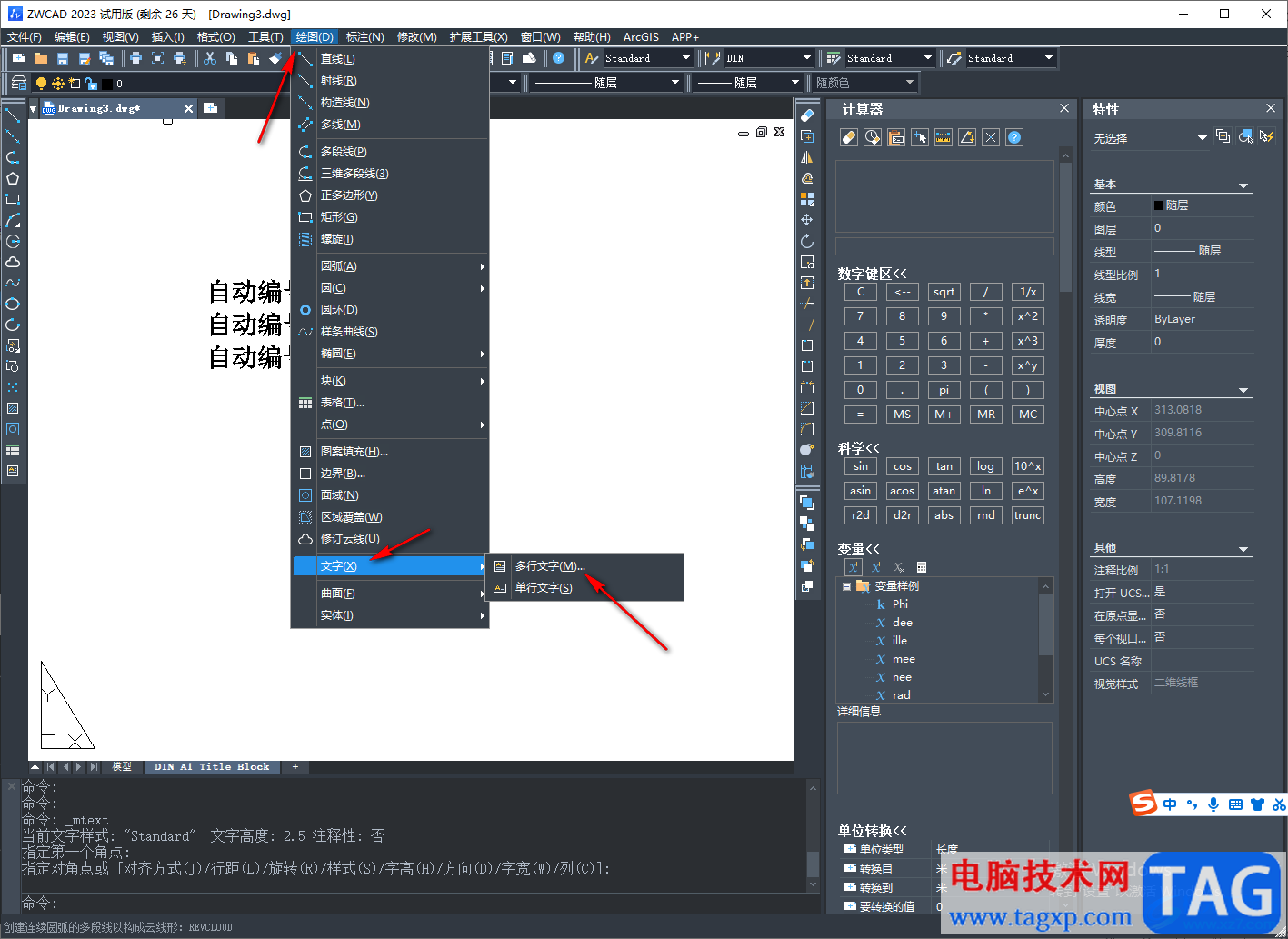The image size is (1288, 939).
Task: Collapse the 其他 properties section
Action: [x=1243, y=549]
